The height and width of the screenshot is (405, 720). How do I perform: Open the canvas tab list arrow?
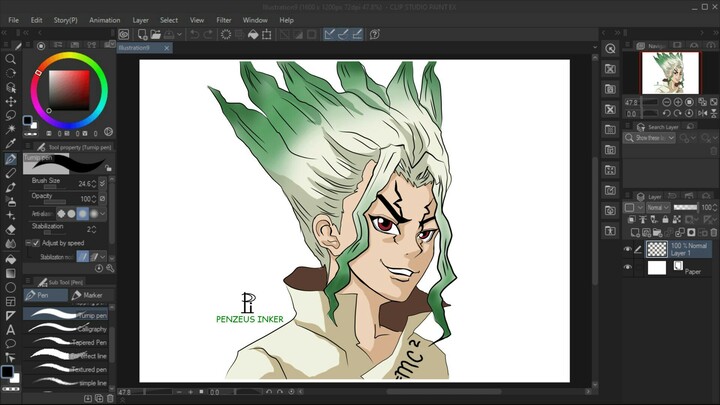point(595,47)
